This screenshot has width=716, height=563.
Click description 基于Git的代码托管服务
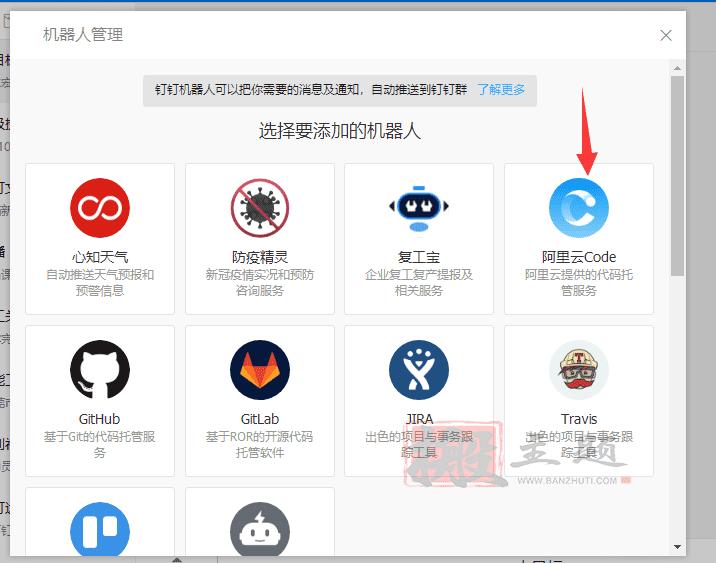pyautogui.click(x=100, y=444)
